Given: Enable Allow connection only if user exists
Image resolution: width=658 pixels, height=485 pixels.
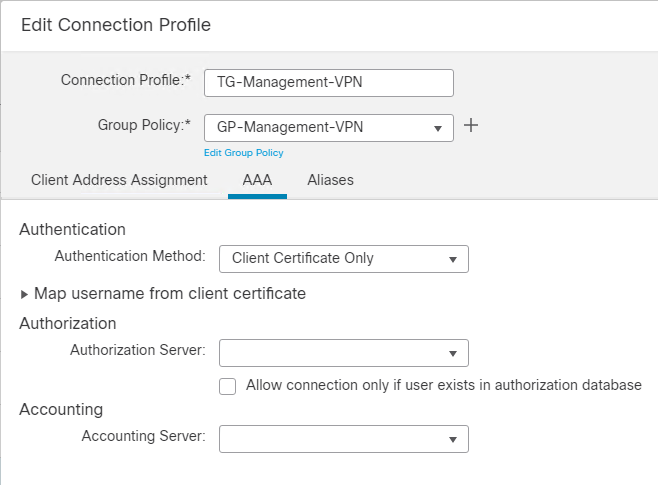Looking at the screenshot, I should tap(228, 386).
